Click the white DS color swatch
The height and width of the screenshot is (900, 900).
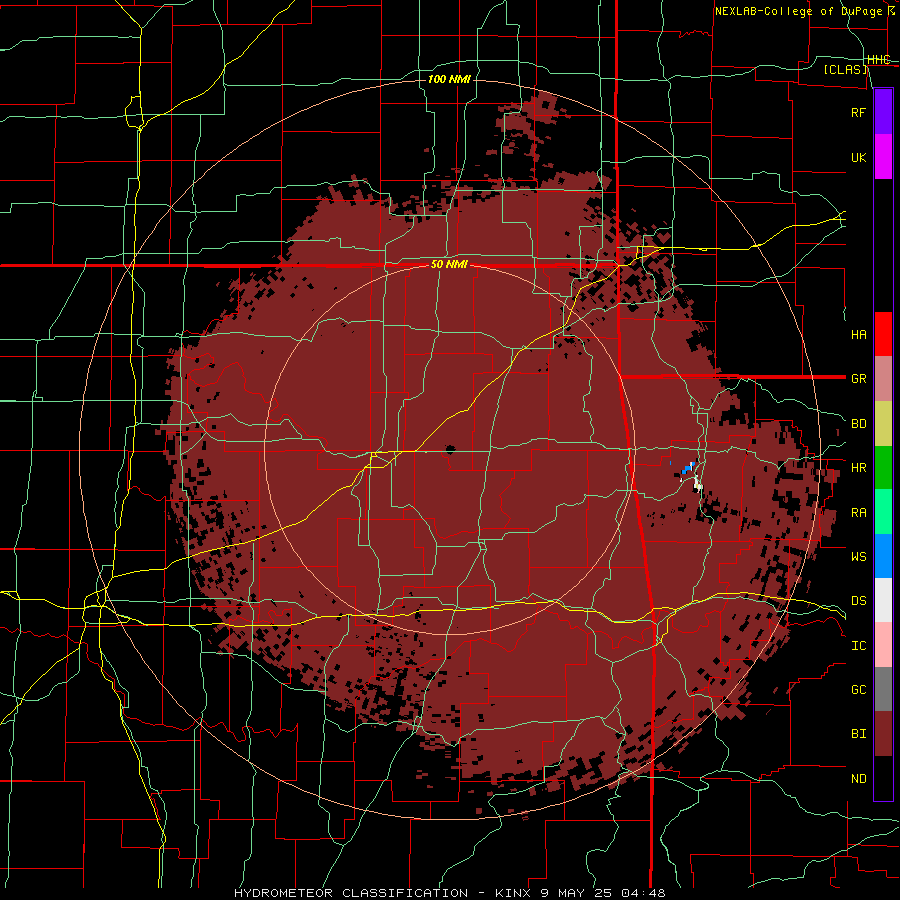tap(883, 600)
